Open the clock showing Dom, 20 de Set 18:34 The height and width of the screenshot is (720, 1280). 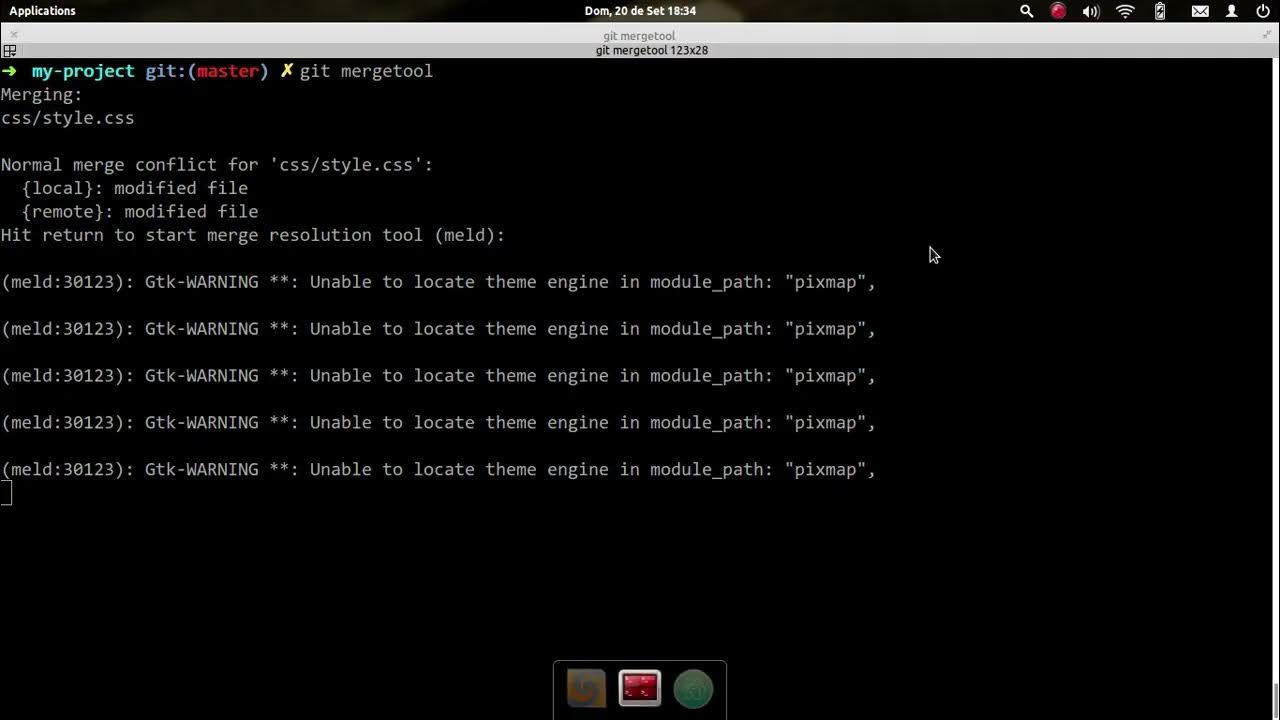pos(640,11)
